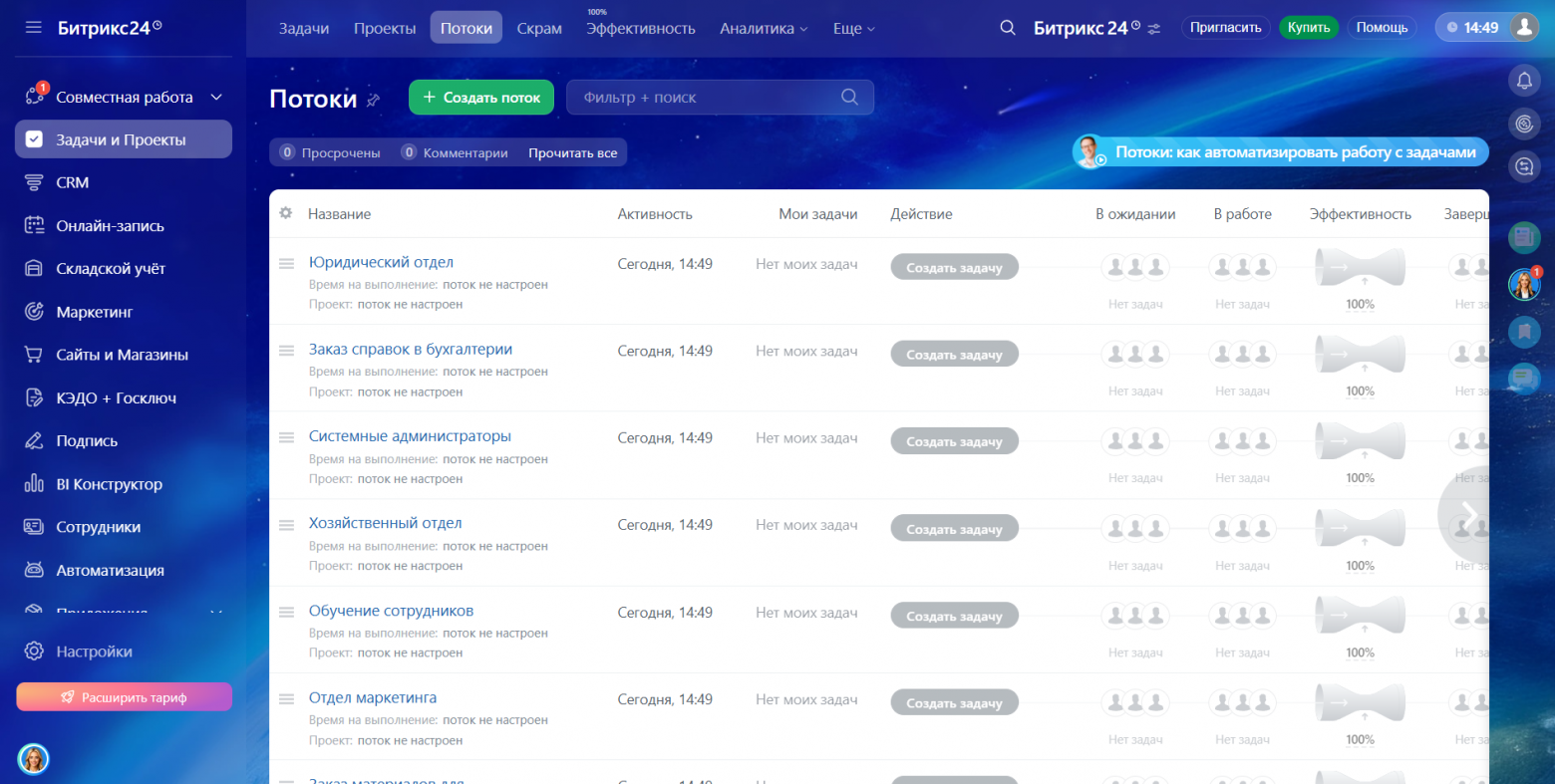Open contact avatar with notification badge in right panel
The width and height of the screenshot is (1555, 784).
[1524, 285]
